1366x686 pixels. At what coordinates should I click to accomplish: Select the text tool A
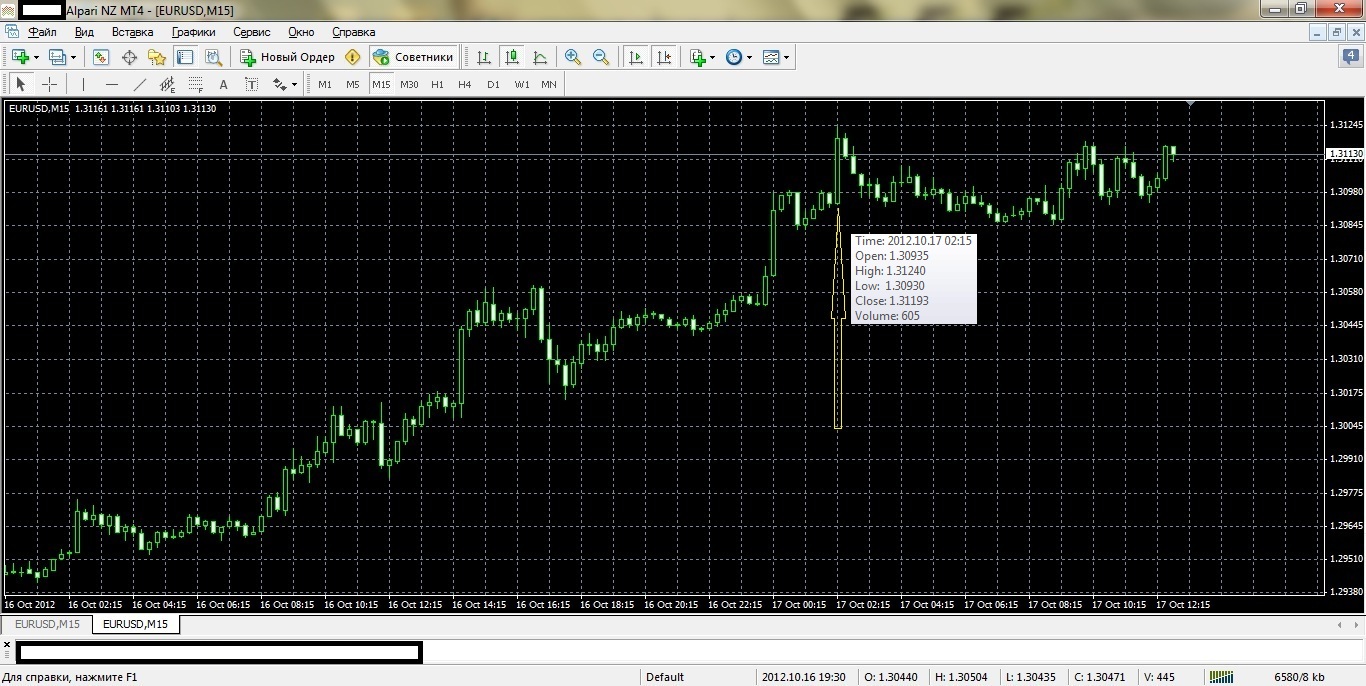click(x=223, y=84)
